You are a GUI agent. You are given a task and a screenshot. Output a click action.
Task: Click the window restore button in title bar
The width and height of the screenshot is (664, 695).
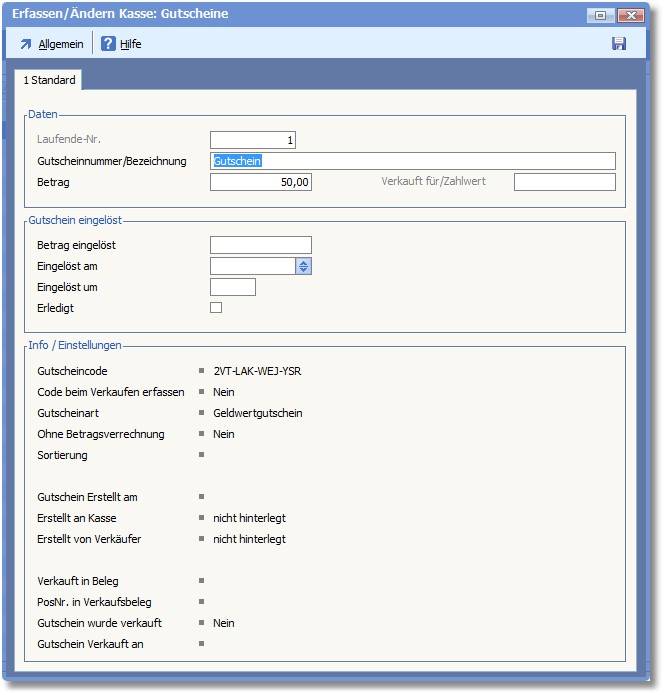(601, 15)
